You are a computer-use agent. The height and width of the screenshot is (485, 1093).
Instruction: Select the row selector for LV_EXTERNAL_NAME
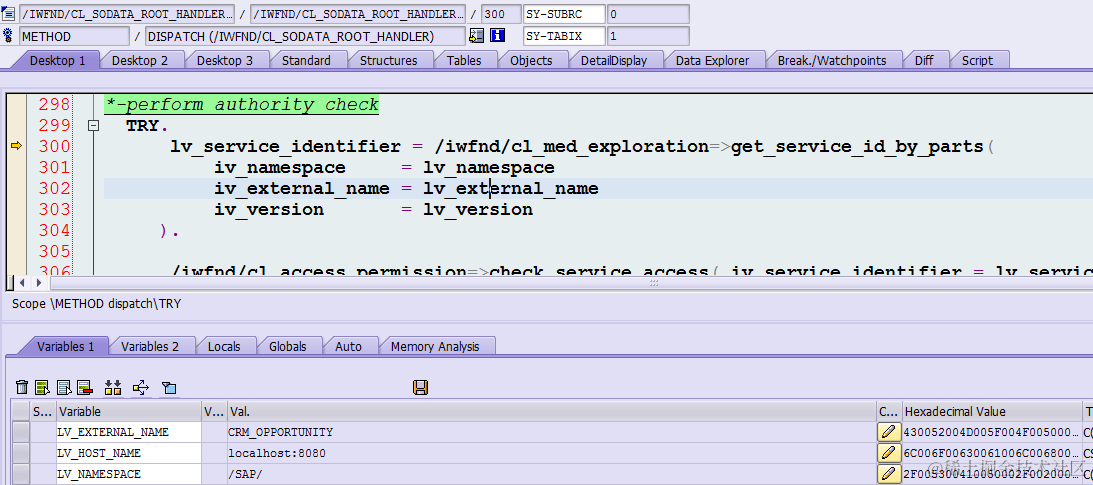pyautogui.click(x=21, y=432)
